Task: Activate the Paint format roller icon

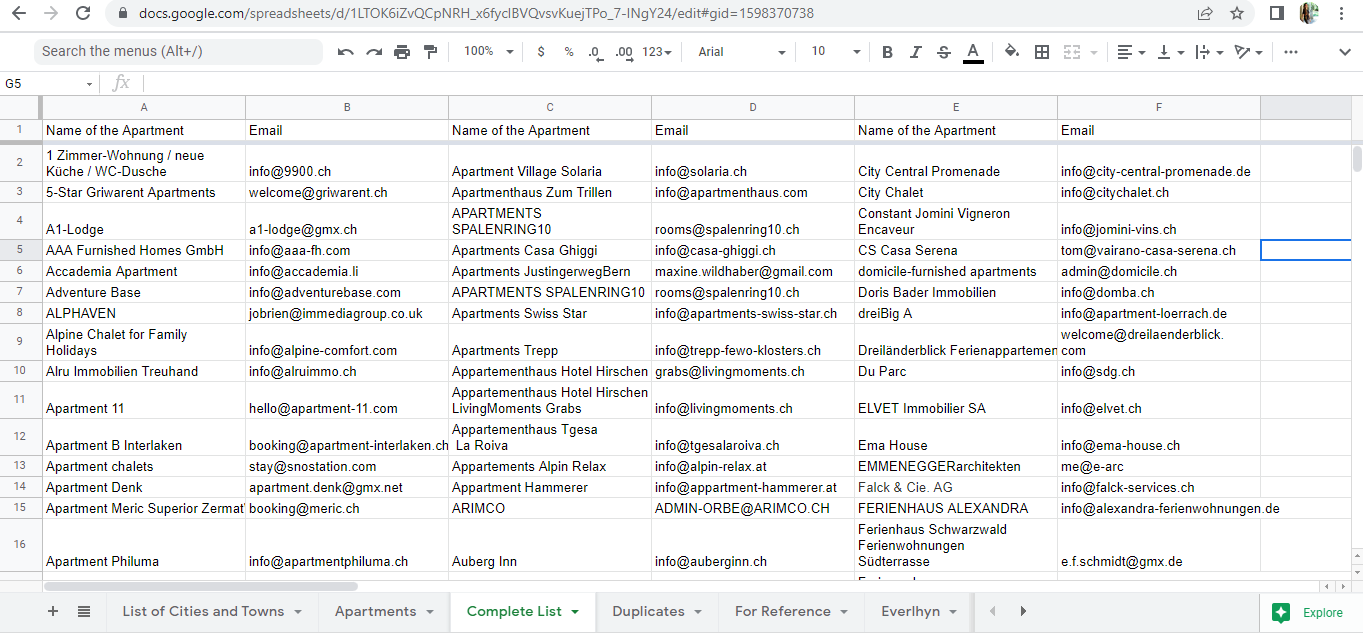Action: [431, 52]
